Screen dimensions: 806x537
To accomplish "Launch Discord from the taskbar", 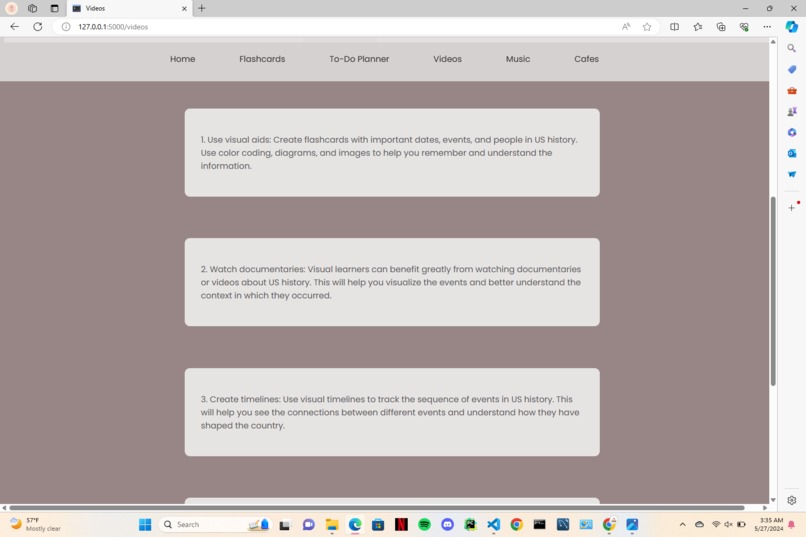I will tap(447, 524).
